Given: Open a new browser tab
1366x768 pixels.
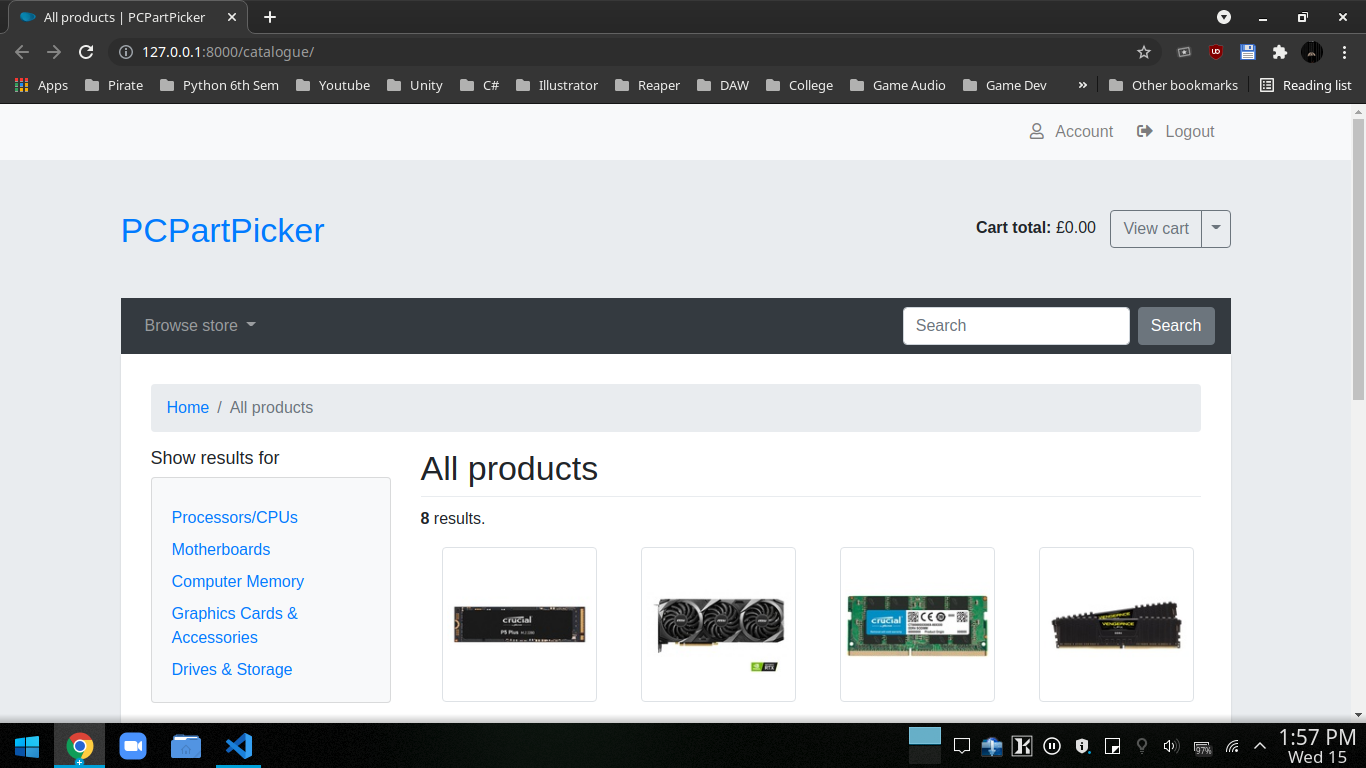Looking at the screenshot, I should point(270,17).
